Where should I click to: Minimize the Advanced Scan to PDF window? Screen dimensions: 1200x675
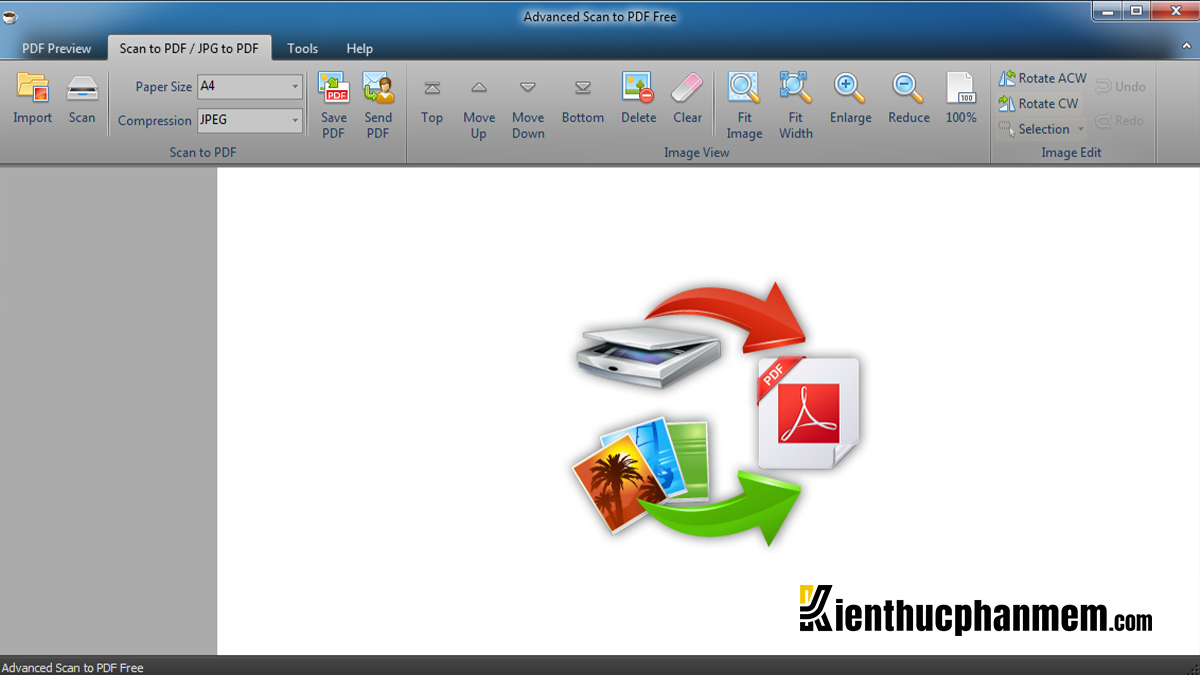1107,11
